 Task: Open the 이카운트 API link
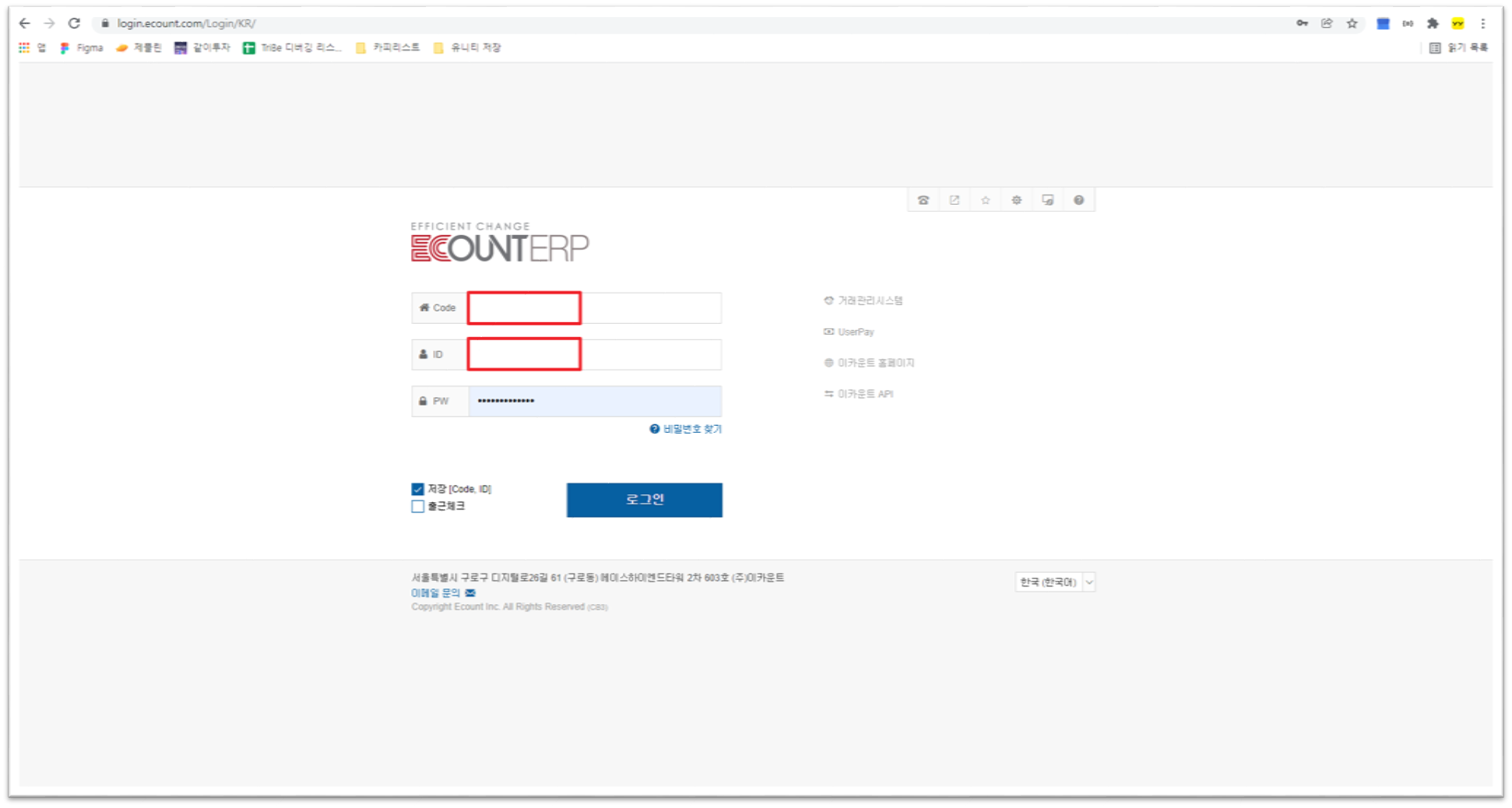pyautogui.click(x=859, y=394)
